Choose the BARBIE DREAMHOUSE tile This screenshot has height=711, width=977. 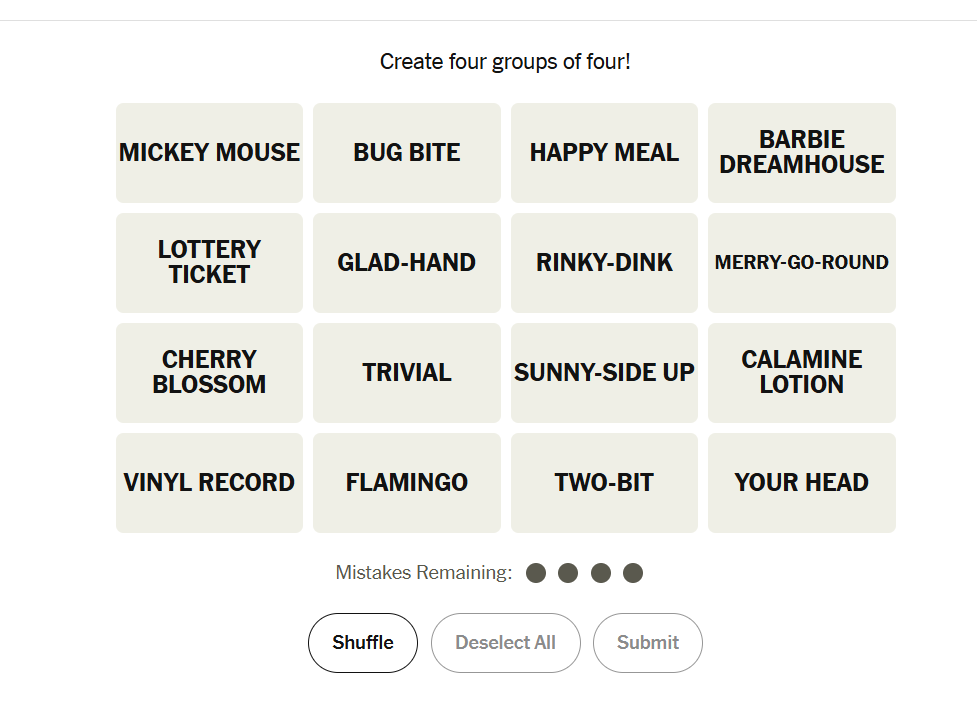coord(801,153)
